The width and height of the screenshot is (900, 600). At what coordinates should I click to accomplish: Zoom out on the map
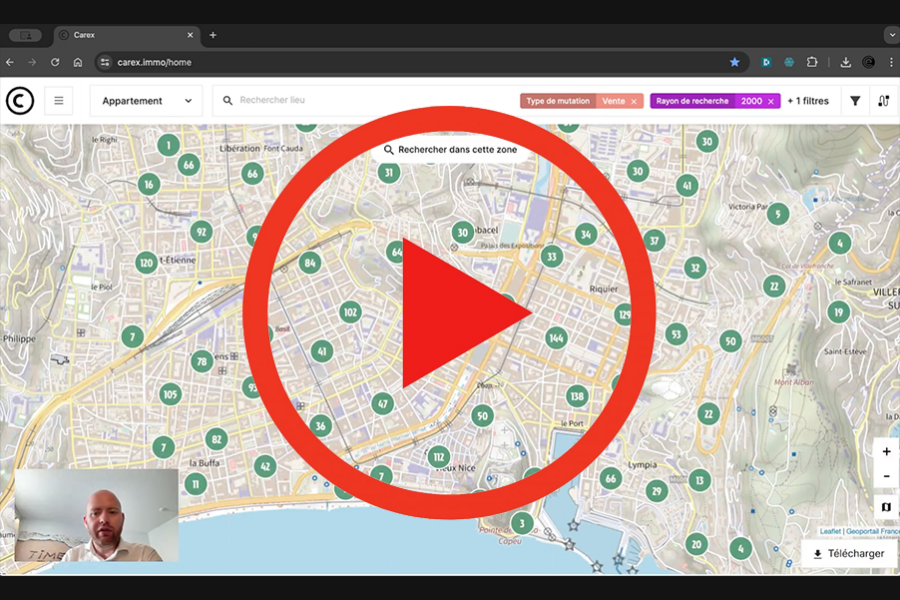pyautogui.click(x=886, y=477)
